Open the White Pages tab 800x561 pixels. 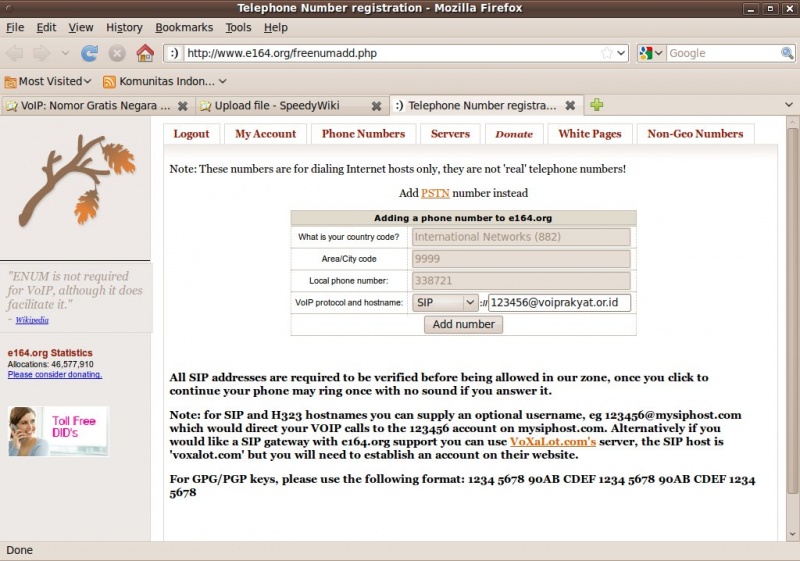(589, 134)
